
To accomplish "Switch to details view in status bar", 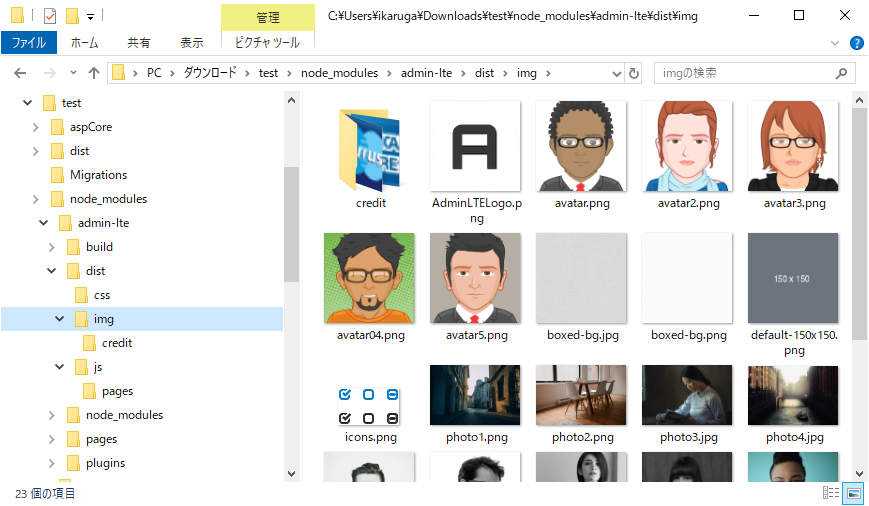I will tap(831, 493).
